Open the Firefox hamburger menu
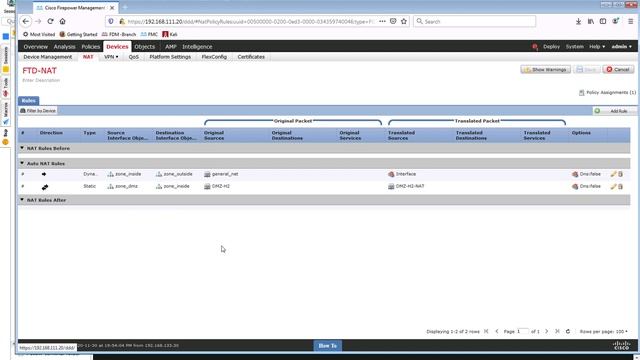This screenshot has width=640, height=360. (x=631, y=21)
